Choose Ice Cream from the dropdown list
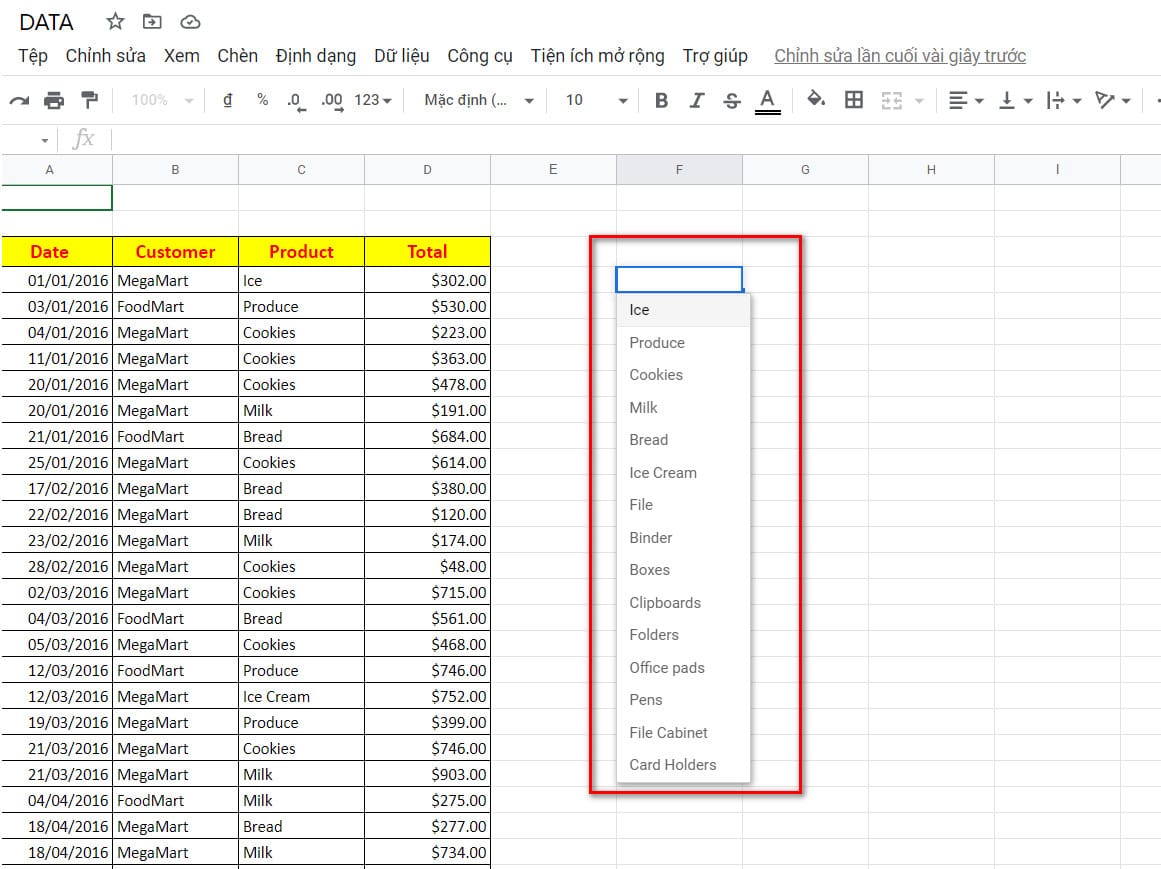Image resolution: width=1161 pixels, height=869 pixels. [662, 472]
